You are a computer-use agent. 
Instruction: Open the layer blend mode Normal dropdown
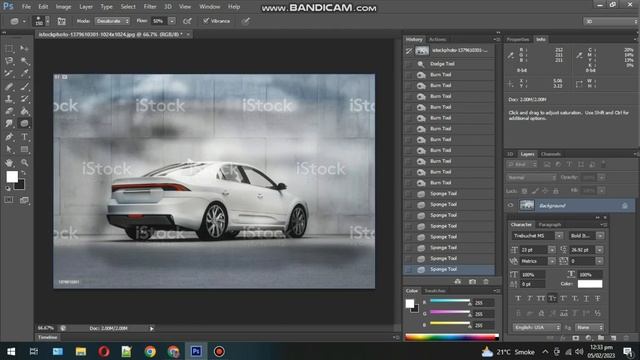(x=531, y=178)
